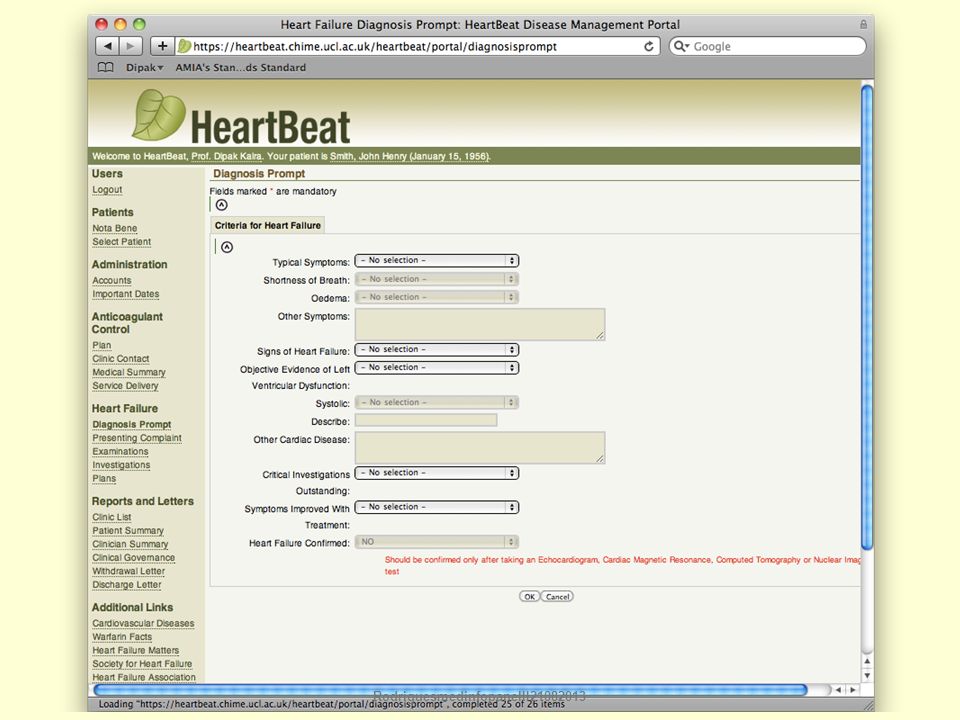Open the Heart Failure Plans link
This screenshot has width=960, height=720.
coord(104,478)
